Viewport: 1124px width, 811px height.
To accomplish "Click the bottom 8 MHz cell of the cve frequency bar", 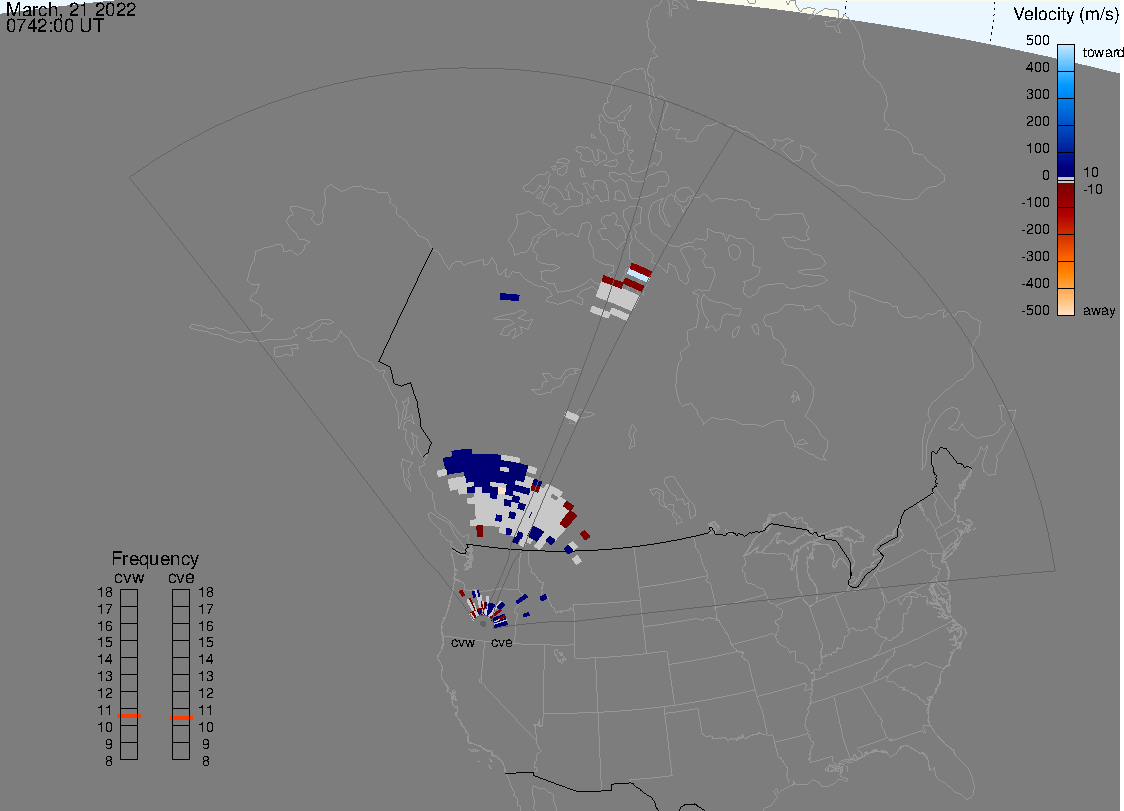I will [x=181, y=751].
